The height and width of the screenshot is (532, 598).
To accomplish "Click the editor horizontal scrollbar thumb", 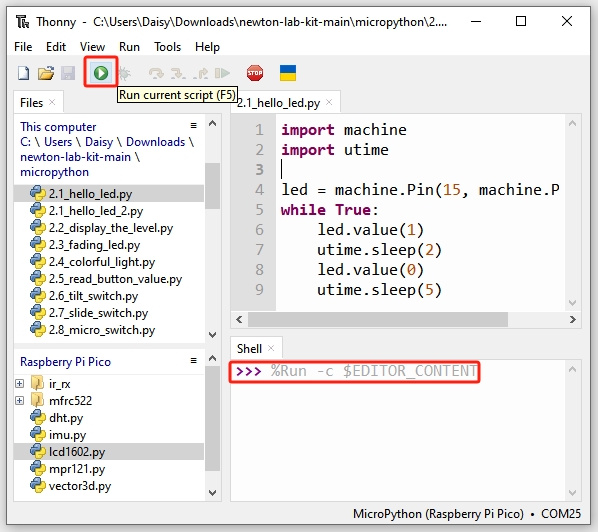I will tap(378, 320).
